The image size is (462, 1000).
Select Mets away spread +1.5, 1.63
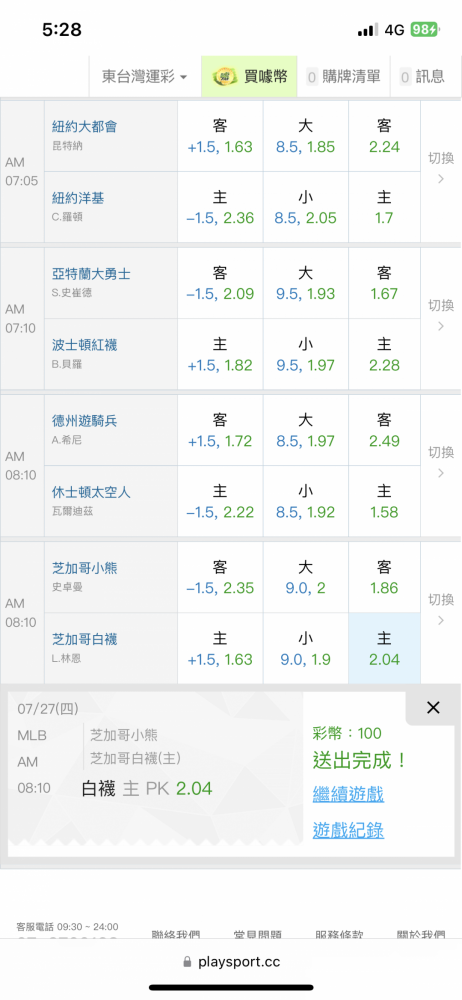[x=220, y=136]
